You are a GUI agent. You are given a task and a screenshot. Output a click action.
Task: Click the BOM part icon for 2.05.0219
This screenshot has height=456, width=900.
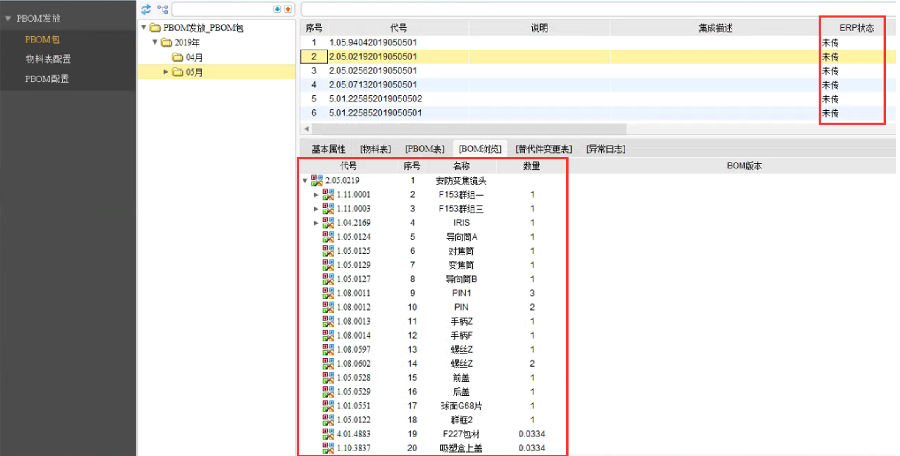[x=317, y=181]
